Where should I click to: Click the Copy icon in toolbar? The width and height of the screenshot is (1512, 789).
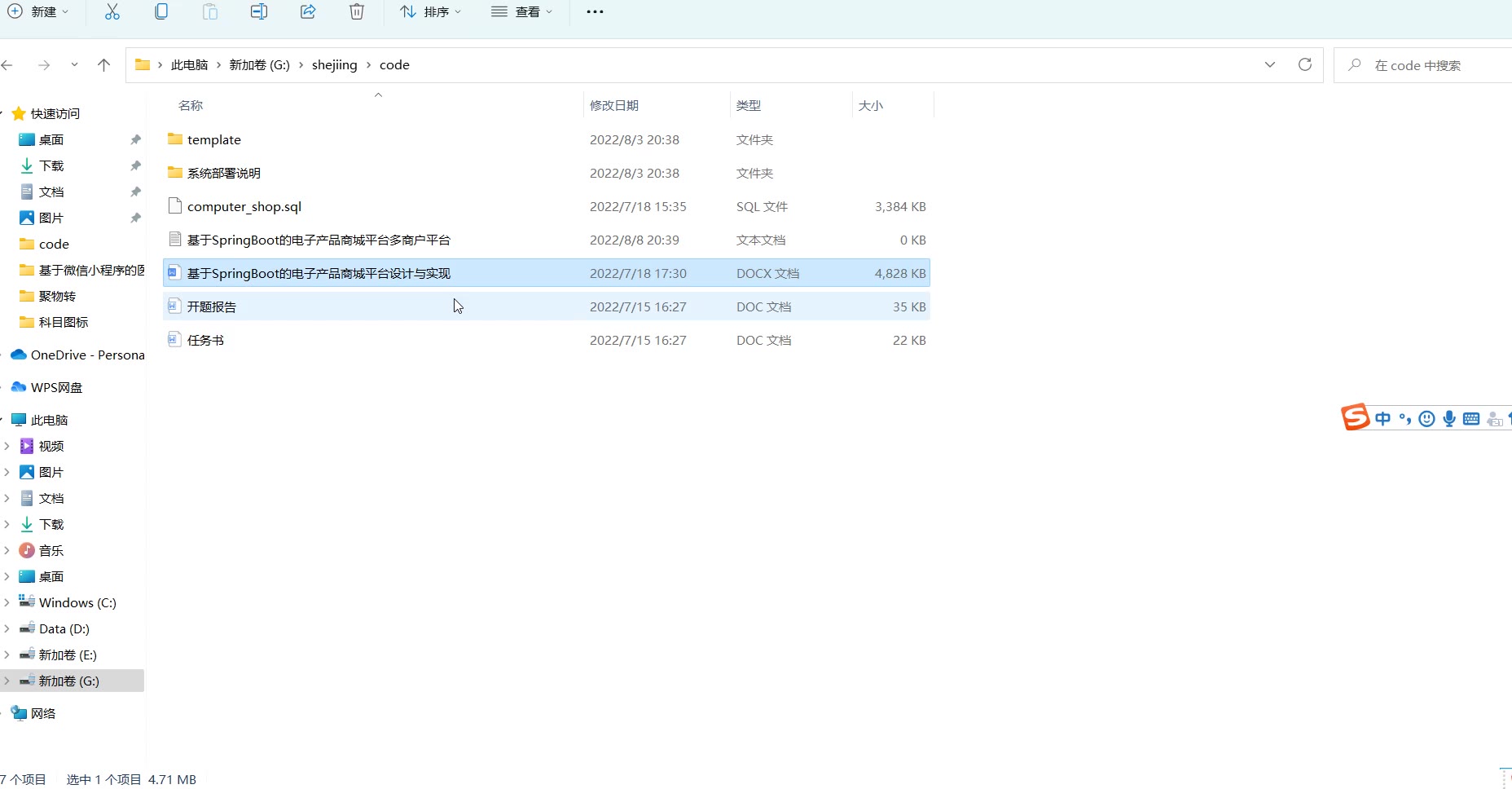coord(161,11)
